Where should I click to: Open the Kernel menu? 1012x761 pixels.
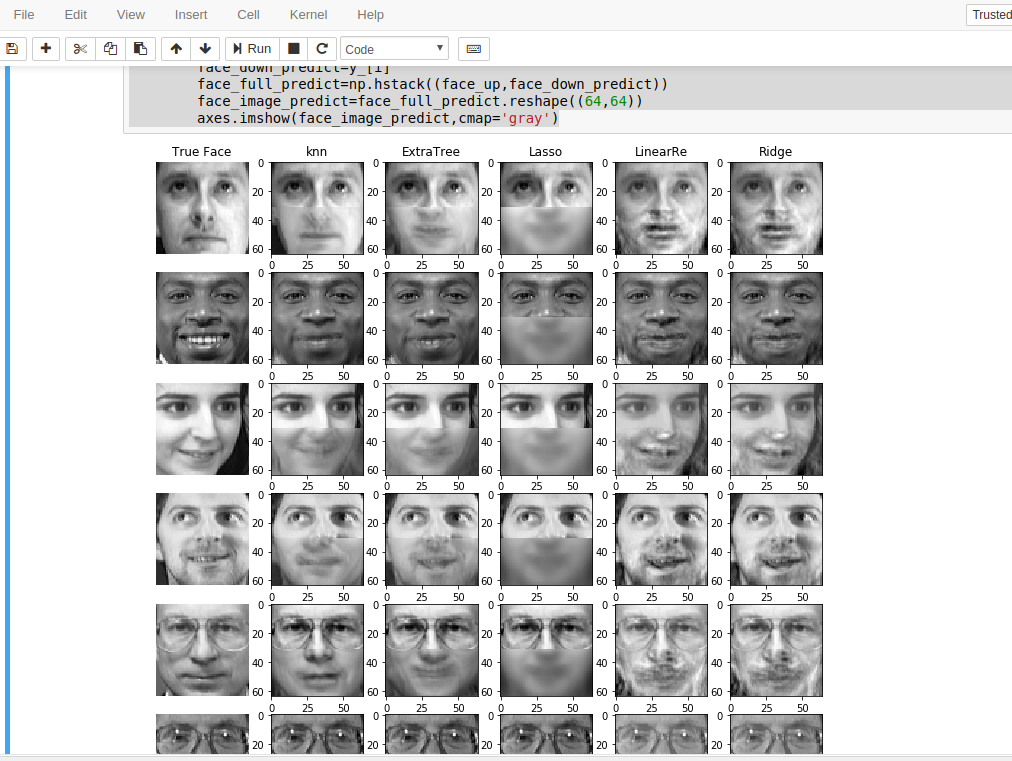(309, 14)
